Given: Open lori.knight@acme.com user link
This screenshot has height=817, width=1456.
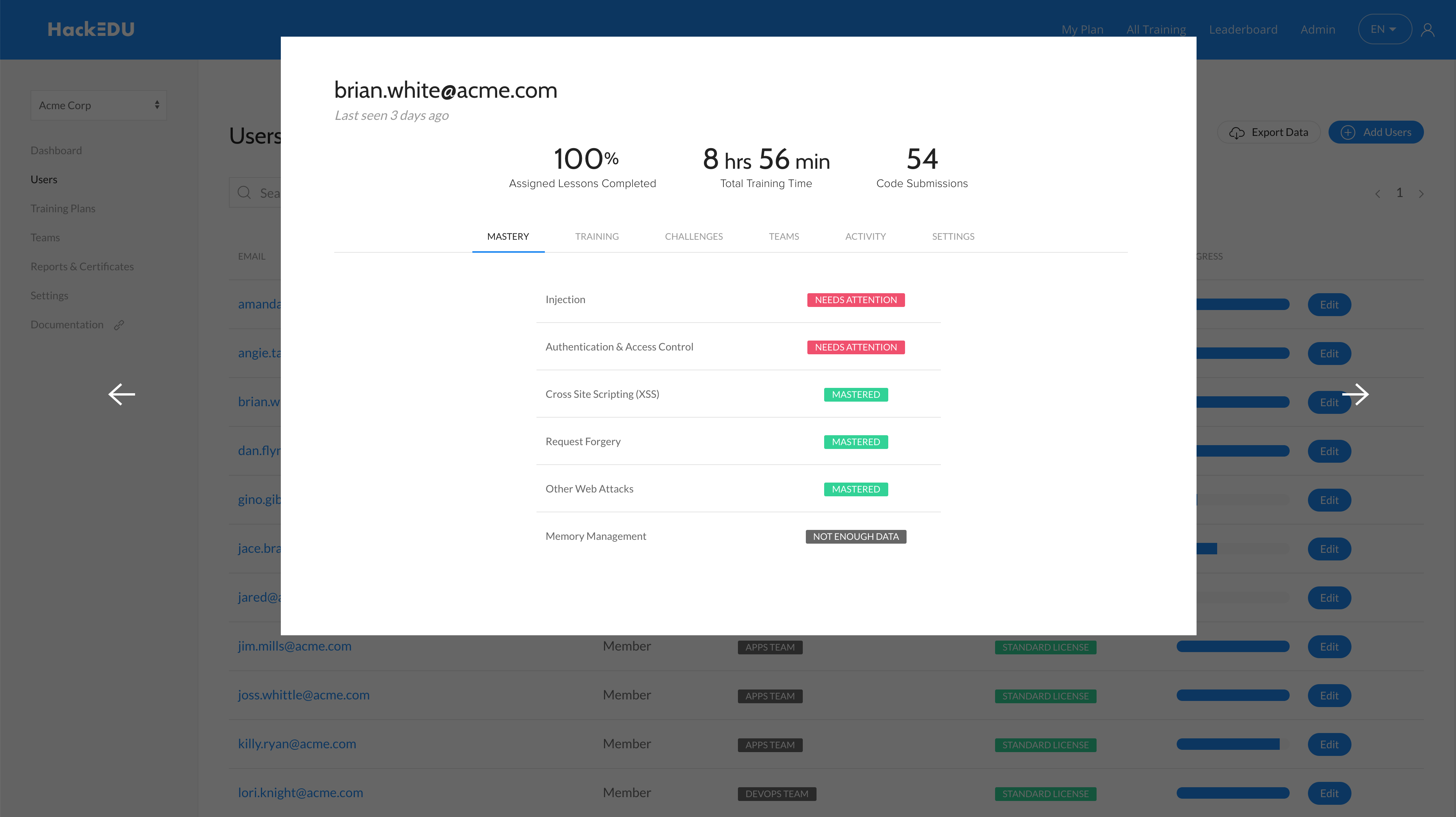Looking at the screenshot, I should tap(300, 793).
